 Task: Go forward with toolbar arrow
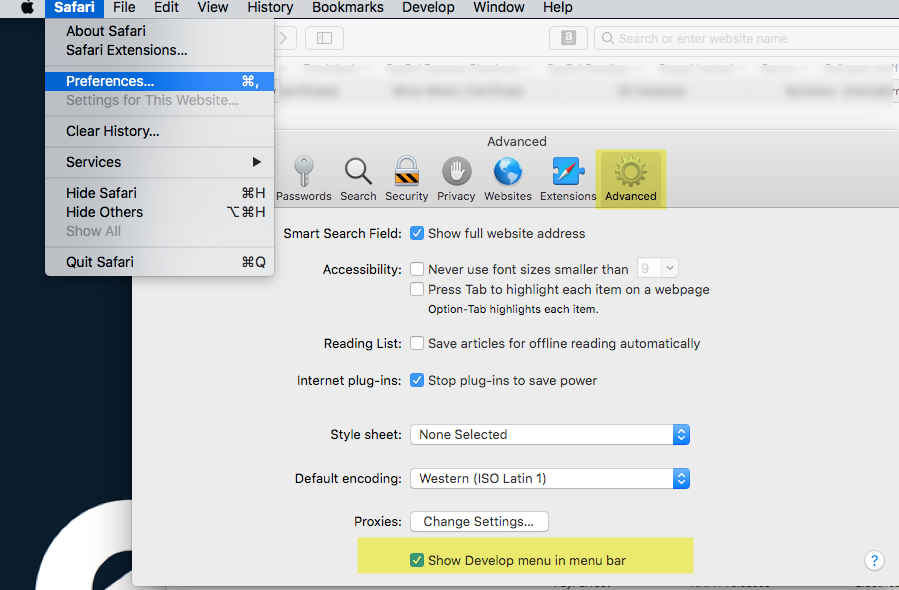(x=284, y=38)
